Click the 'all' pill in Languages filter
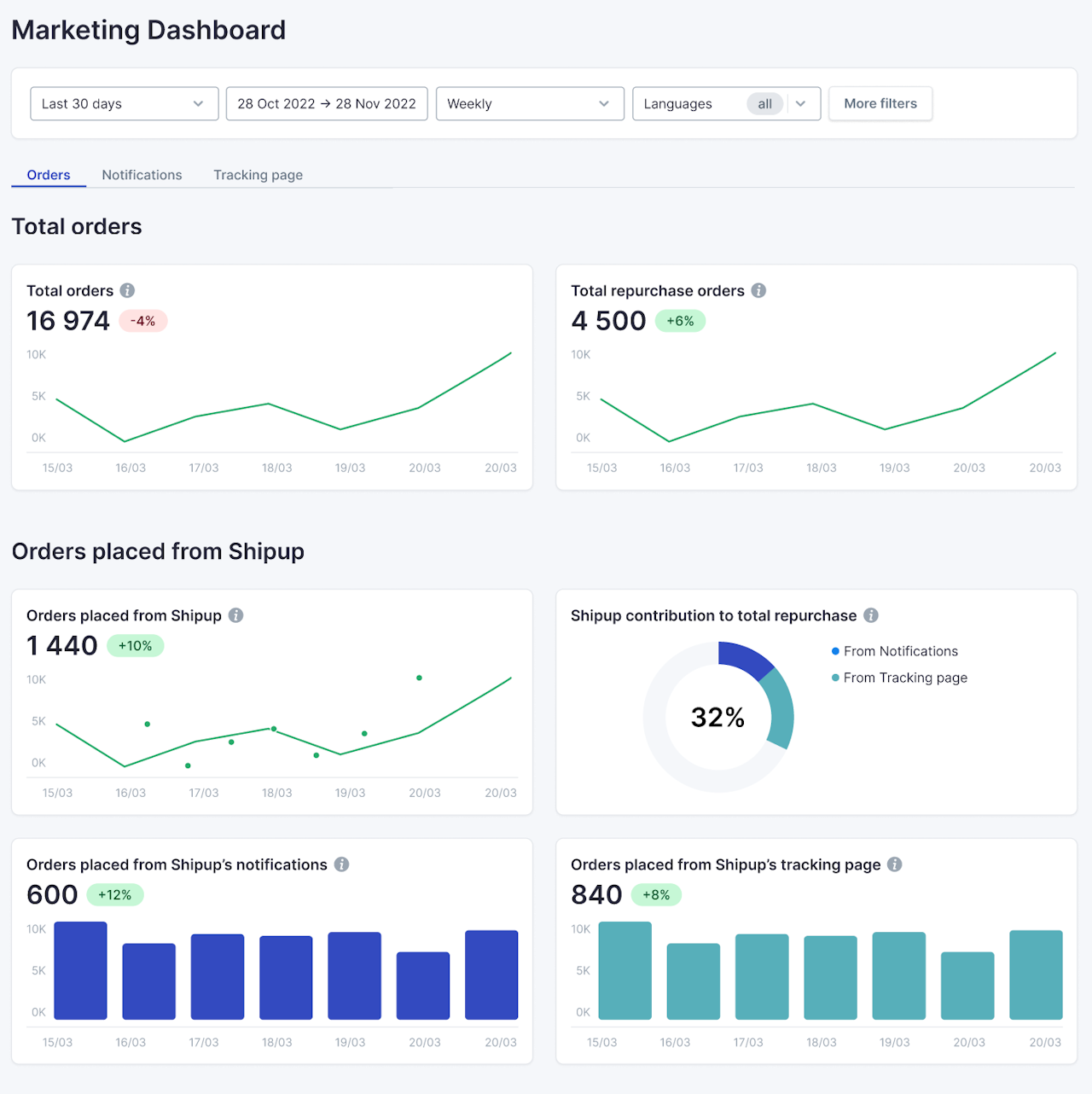 click(764, 103)
